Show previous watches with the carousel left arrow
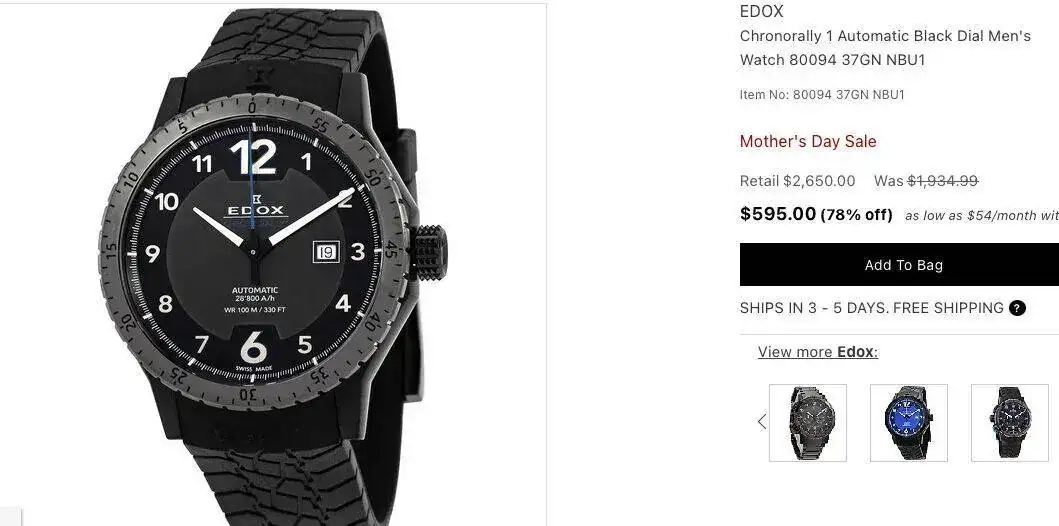The image size is (1059, 526). (762, 422)
